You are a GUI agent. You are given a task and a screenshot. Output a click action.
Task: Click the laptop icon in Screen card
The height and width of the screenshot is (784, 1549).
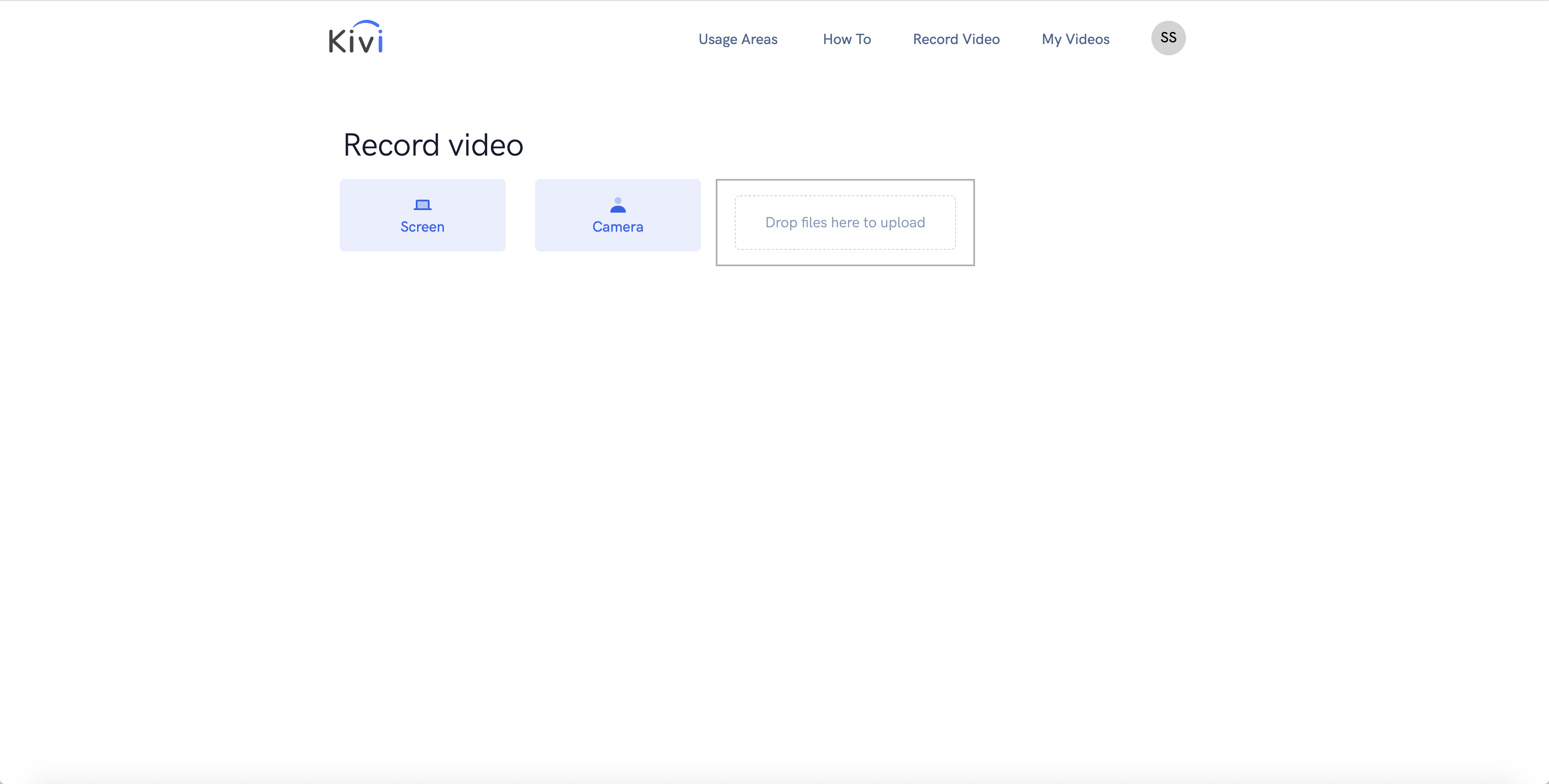click(422, 205)
